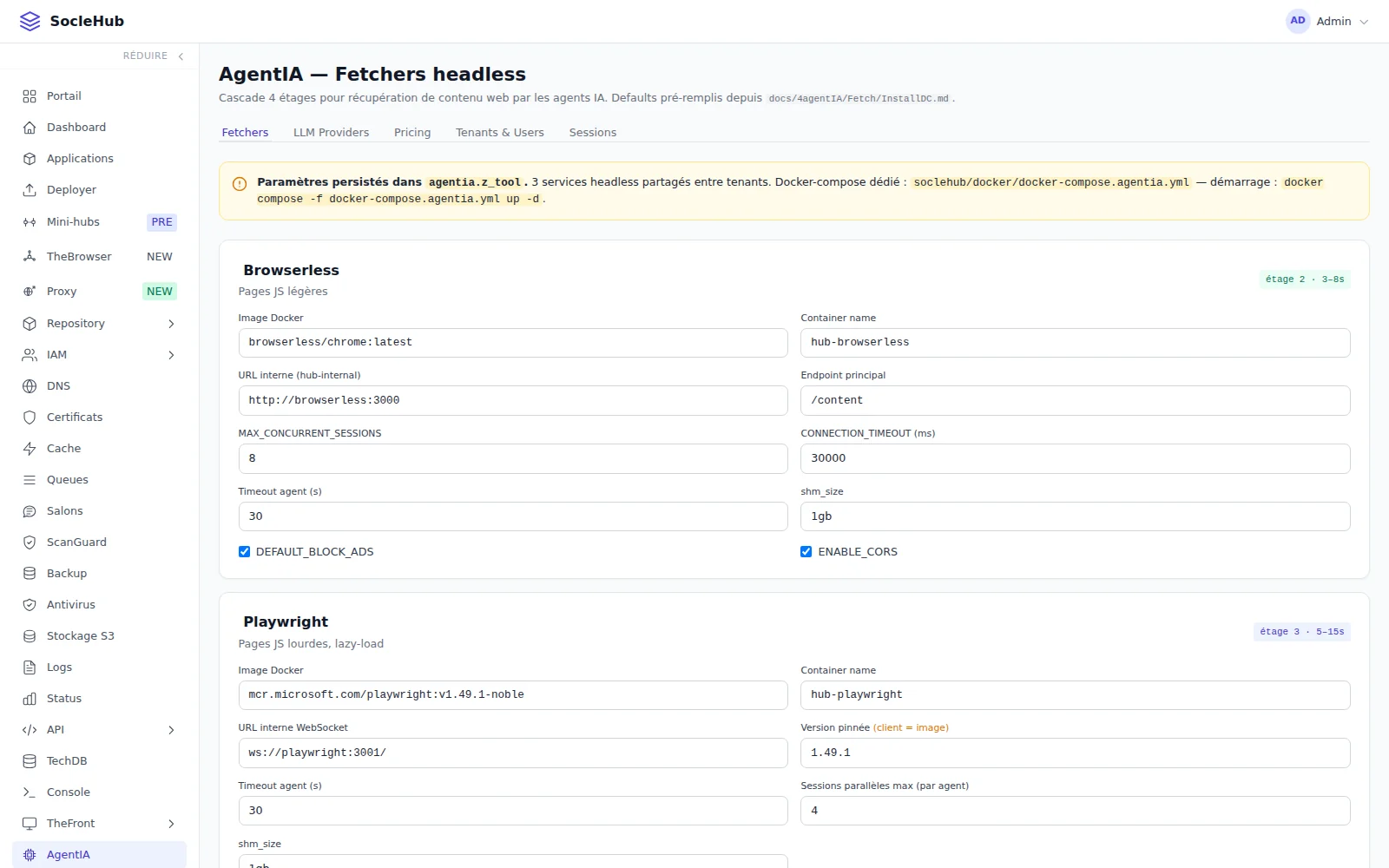The height and width of the screenshot is (868, 1389).
Task: Open the Status chart icon
Action: click(30, 699)
